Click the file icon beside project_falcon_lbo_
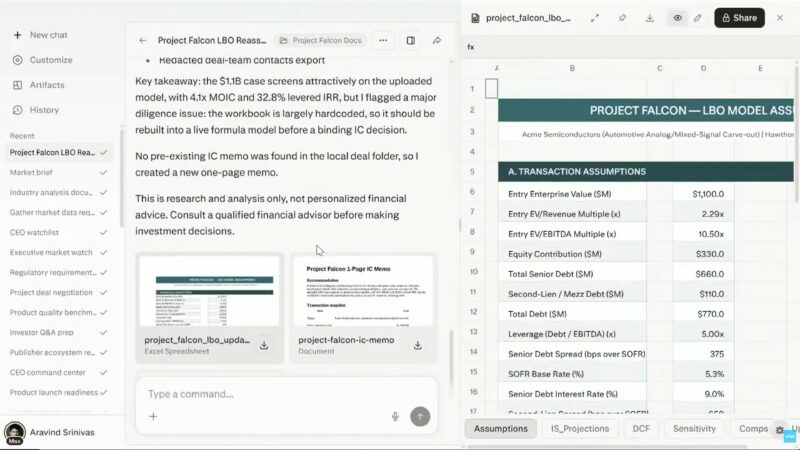800x450 pixels. [475, 18]
